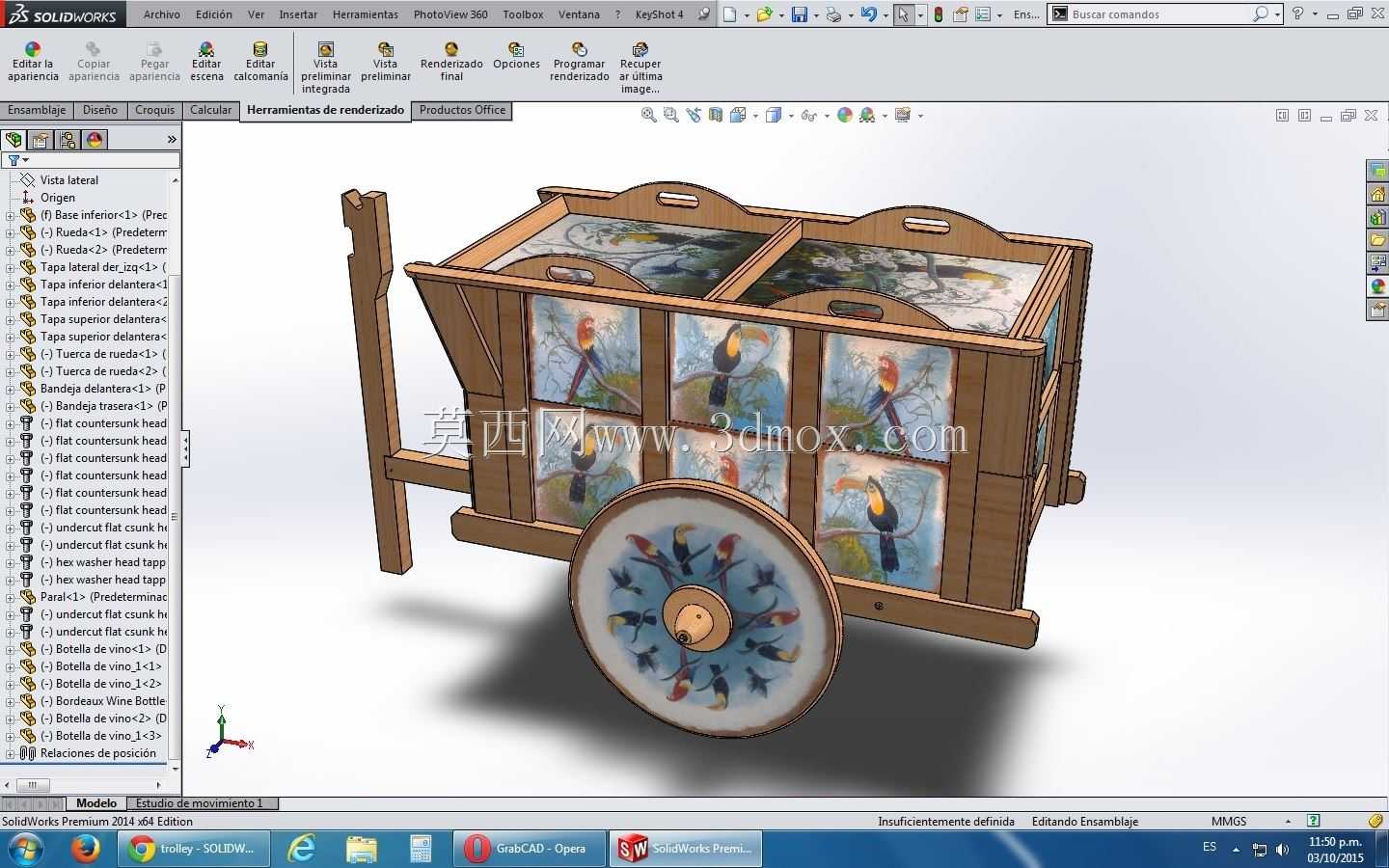
Task: Open the DisplayManager sphere tab
Action: coord(95,140)
